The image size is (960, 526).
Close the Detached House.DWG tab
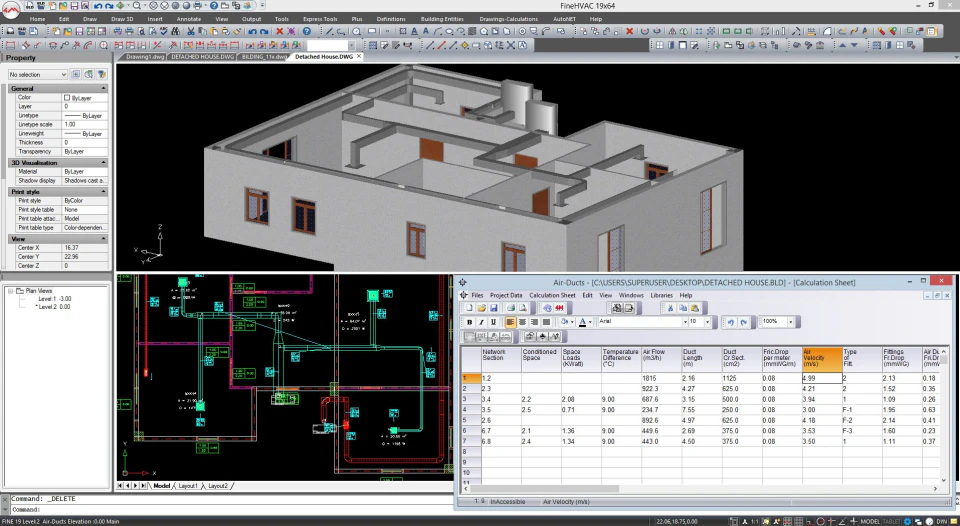359,56
